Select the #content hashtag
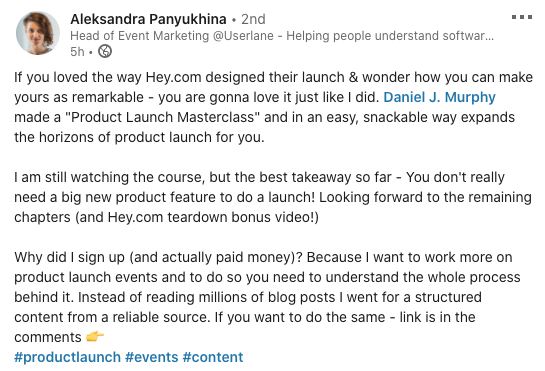Screen dimensions: 545x371 point(213,357)
